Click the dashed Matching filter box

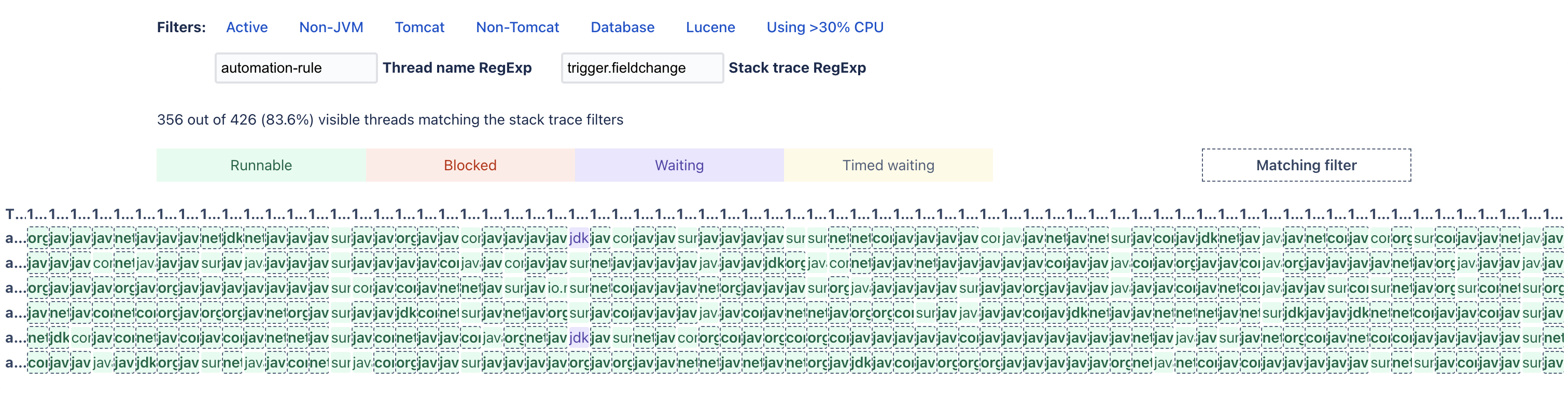pos(1306,165)
